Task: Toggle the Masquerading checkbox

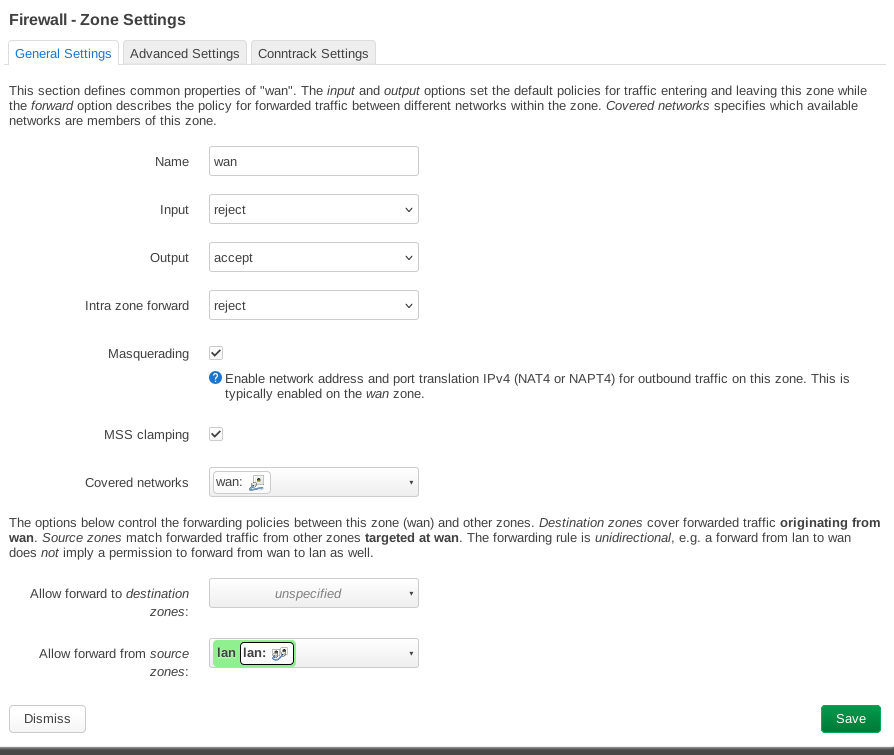Action: click(216, 353)
